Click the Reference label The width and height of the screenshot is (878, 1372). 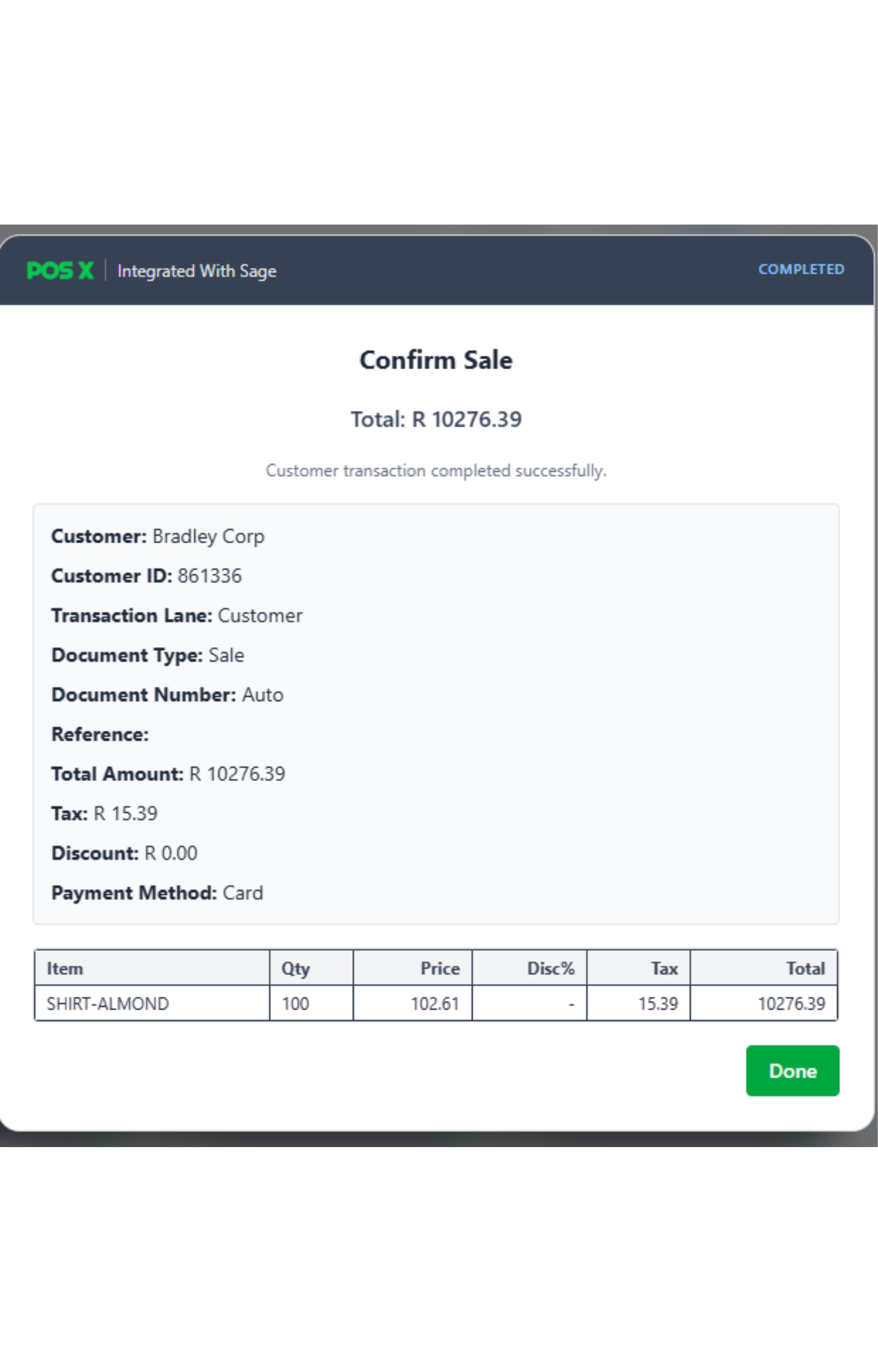(100, 734)
